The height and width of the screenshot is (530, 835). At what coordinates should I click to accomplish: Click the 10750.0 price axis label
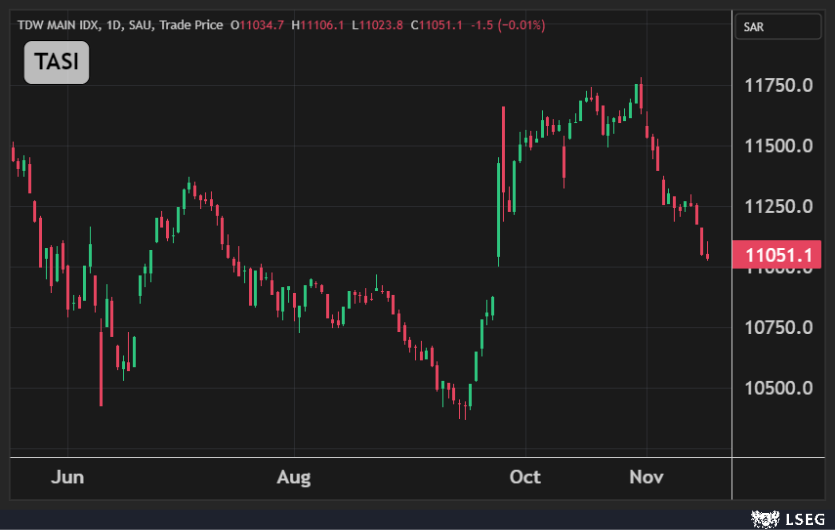777,328
